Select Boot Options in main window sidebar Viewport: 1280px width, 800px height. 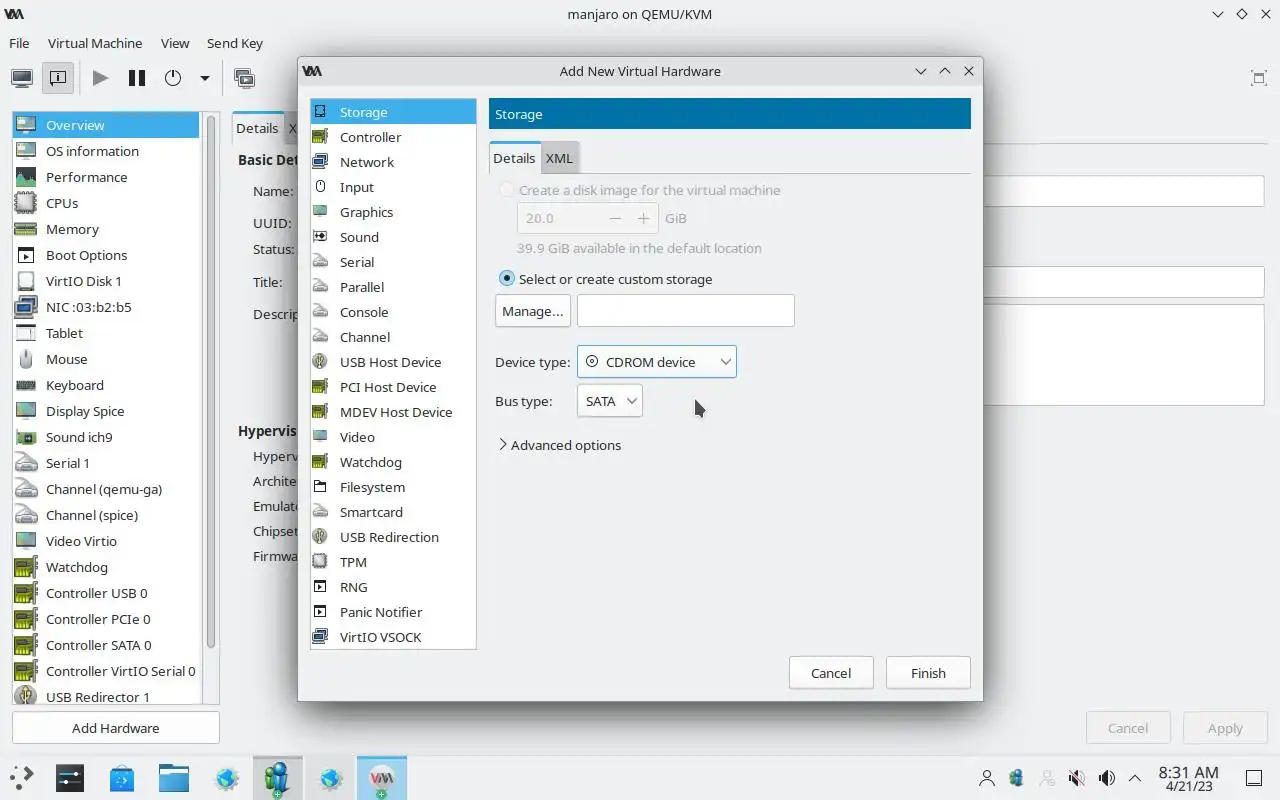point(106,255)
